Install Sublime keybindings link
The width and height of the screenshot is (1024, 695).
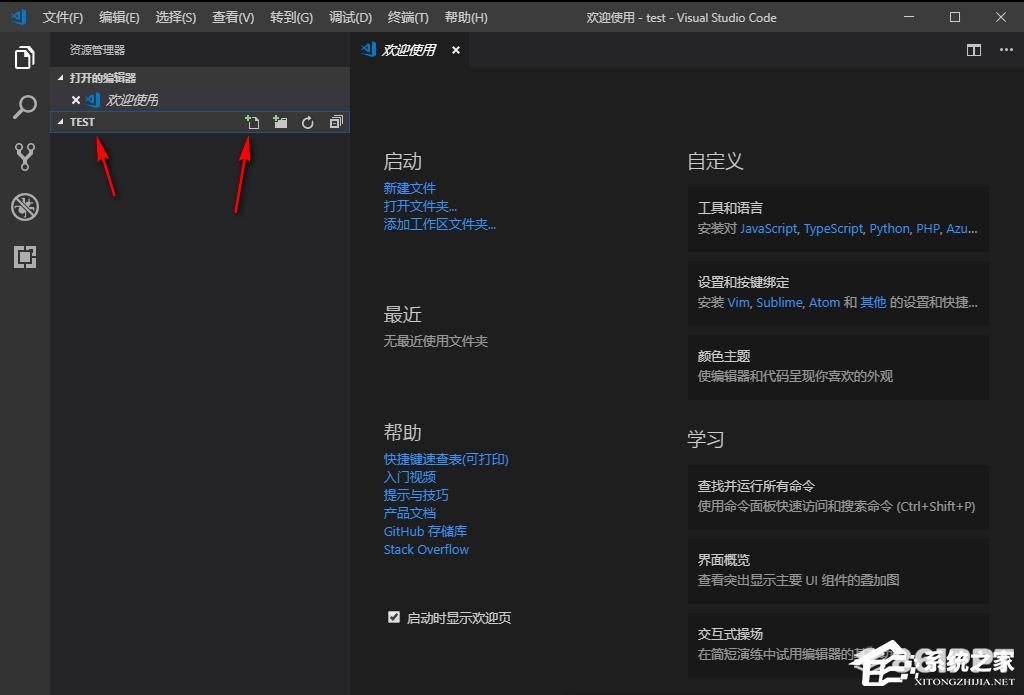(x=780, y=302)
